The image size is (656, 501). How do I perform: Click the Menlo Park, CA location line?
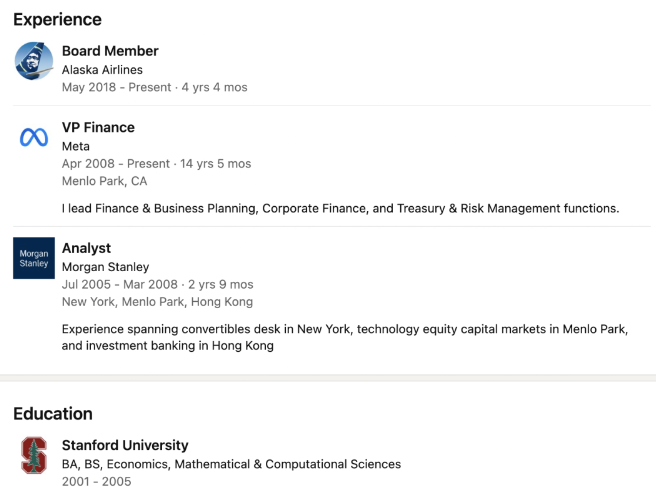tap(104, 181)
